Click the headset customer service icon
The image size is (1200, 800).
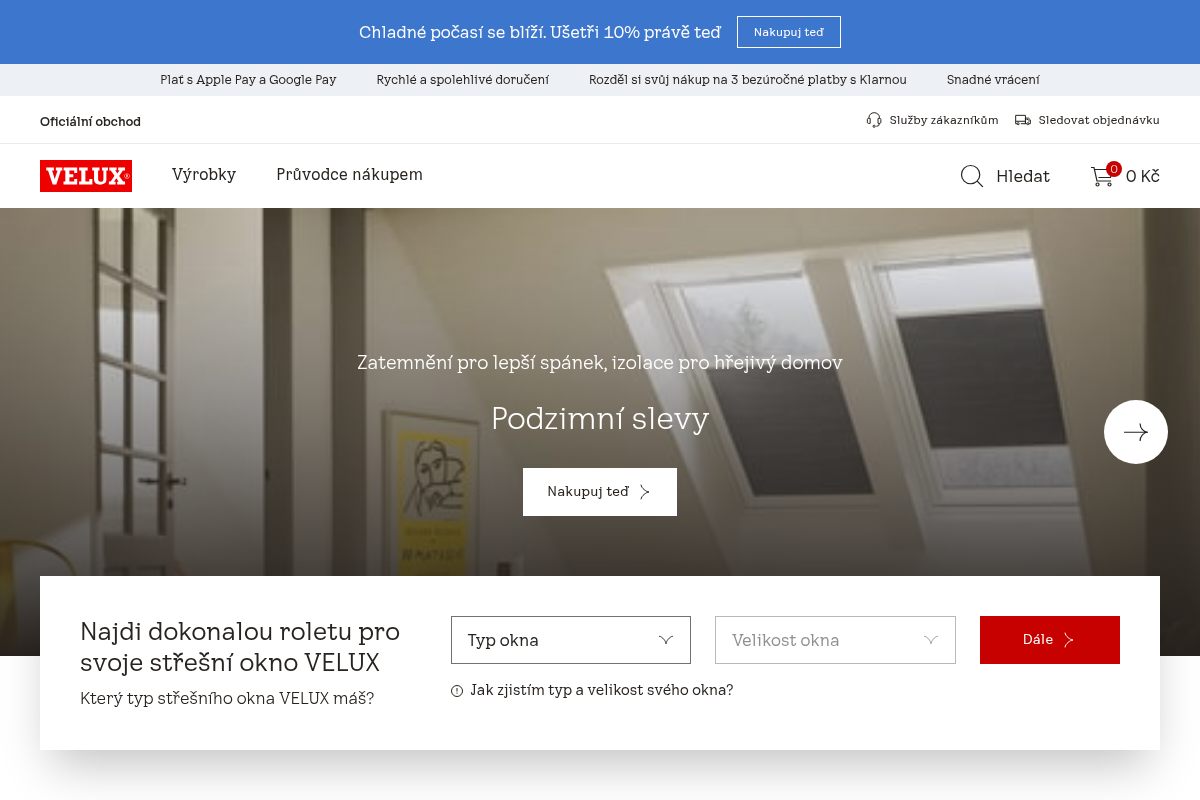click(x=874, y=120)
